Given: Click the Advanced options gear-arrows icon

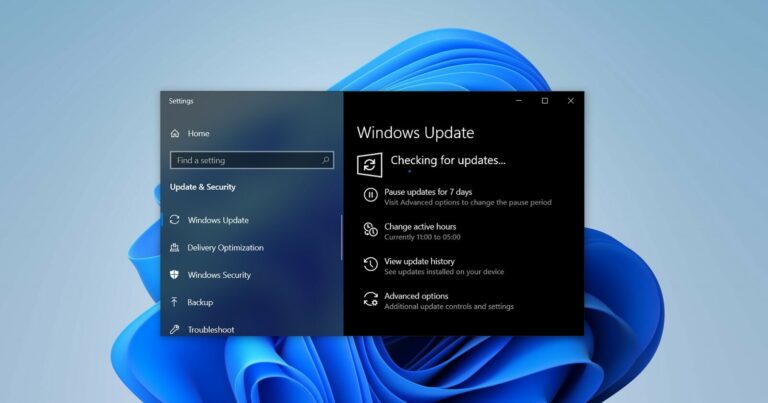Looking at the screenshot, I should click(370, 299).
